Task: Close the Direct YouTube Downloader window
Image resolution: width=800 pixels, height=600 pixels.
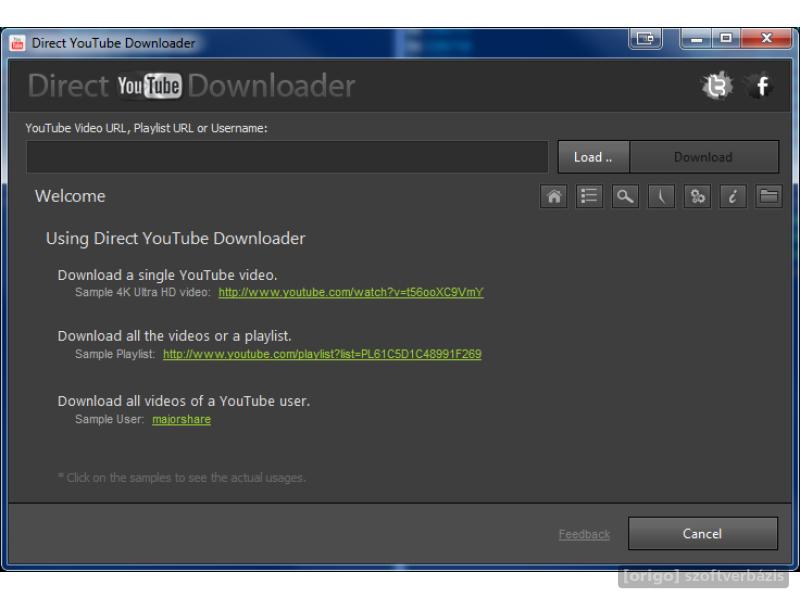Action: (x=766, y=39)
